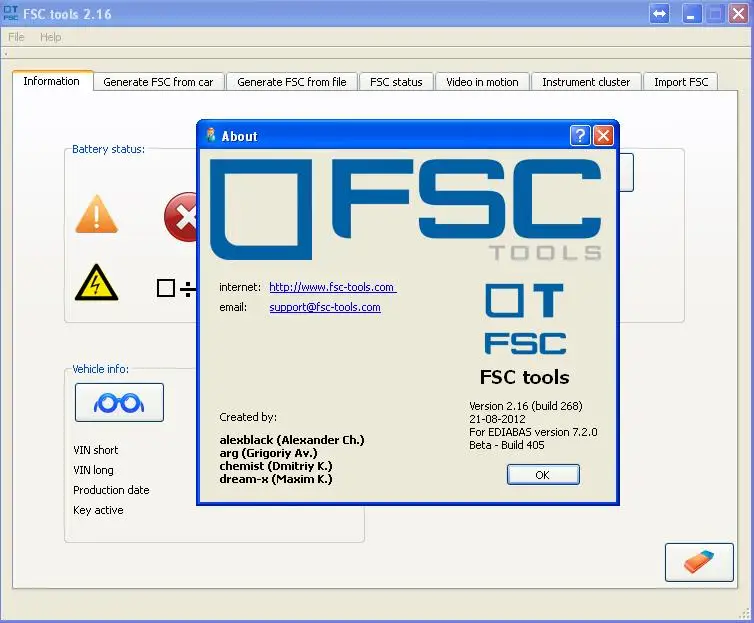Click the Production date label
754x623 pixels.
[x=111, y=490]
